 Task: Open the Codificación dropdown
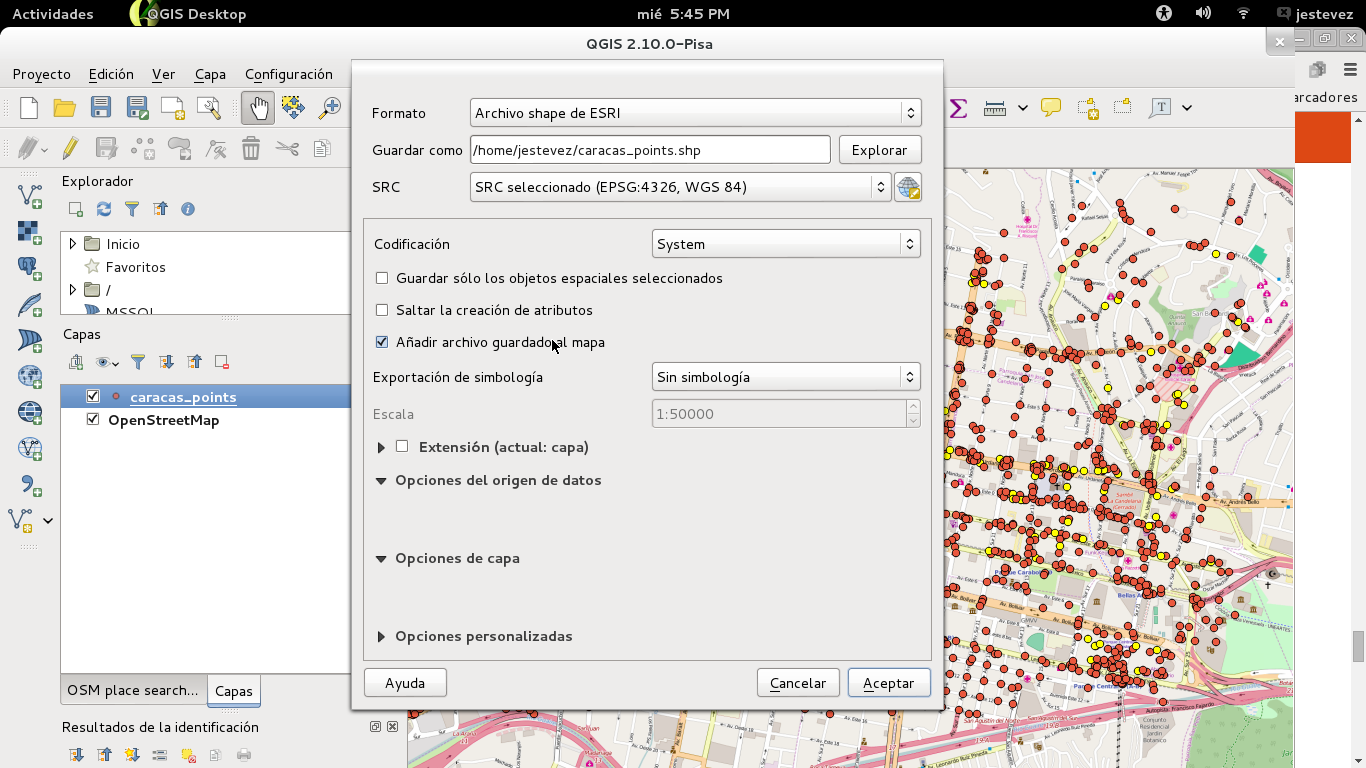tap(786, 244)
